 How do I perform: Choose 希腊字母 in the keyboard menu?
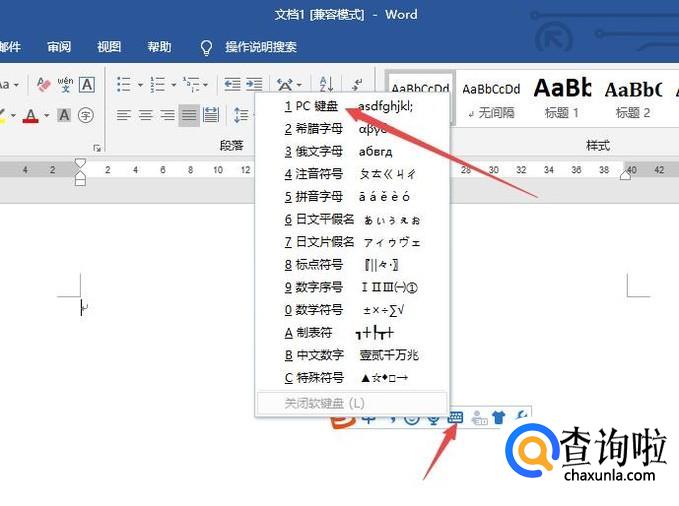click(x=313, y=129)
